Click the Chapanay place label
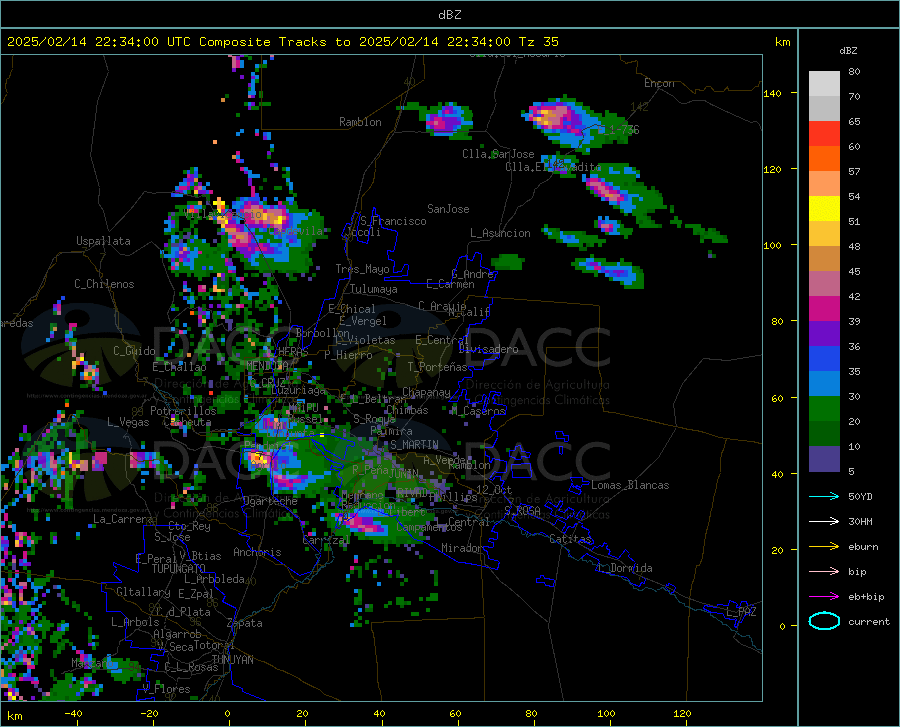This screenshot has width=900, height=727. click(426, 392)
